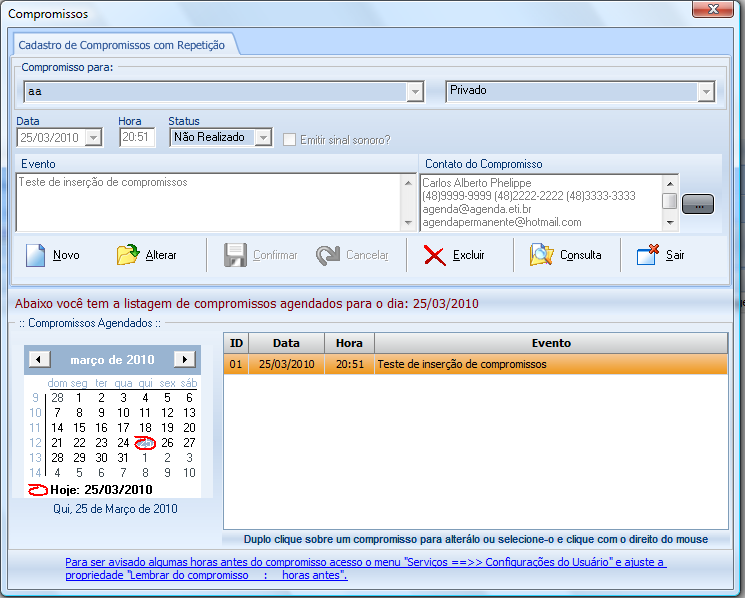Open the Data date picker dropdown
Image resolution: width=745 pixels, height=598 pixels.
(94, 138)
